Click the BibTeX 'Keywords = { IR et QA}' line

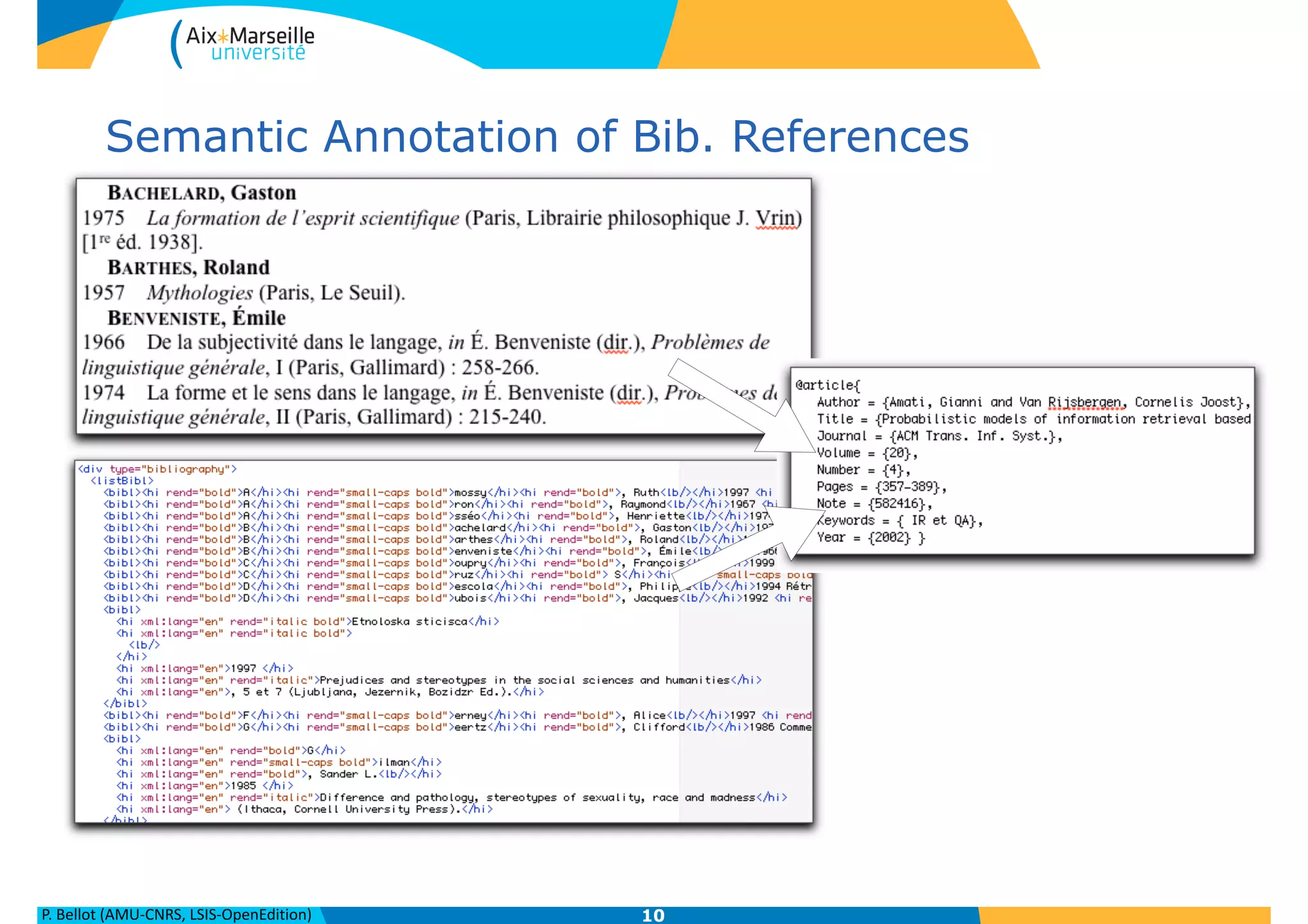[899, 520]
